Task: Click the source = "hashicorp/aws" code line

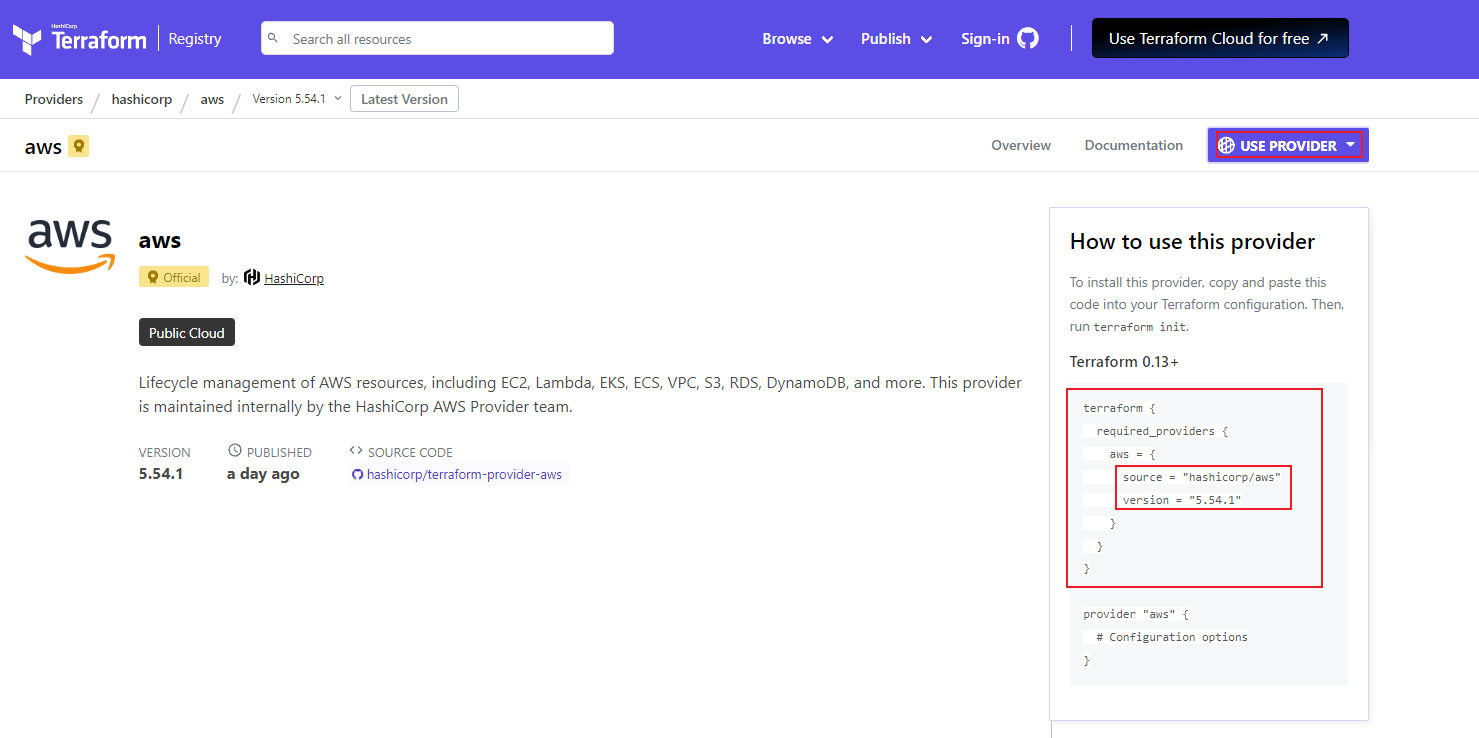Action: 1202,477
